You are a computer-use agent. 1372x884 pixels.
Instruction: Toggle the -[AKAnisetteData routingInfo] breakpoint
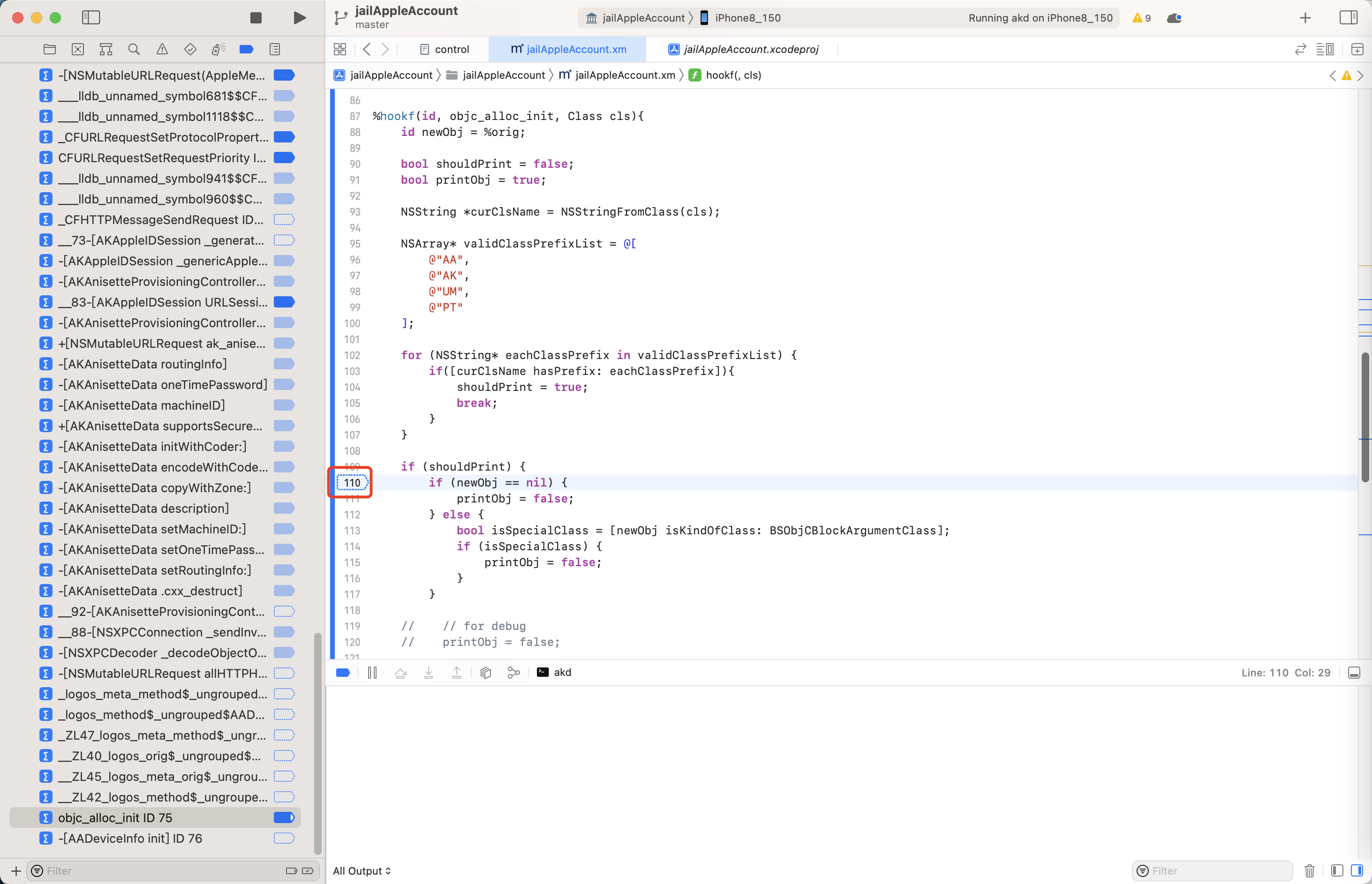tap(284, 364)
